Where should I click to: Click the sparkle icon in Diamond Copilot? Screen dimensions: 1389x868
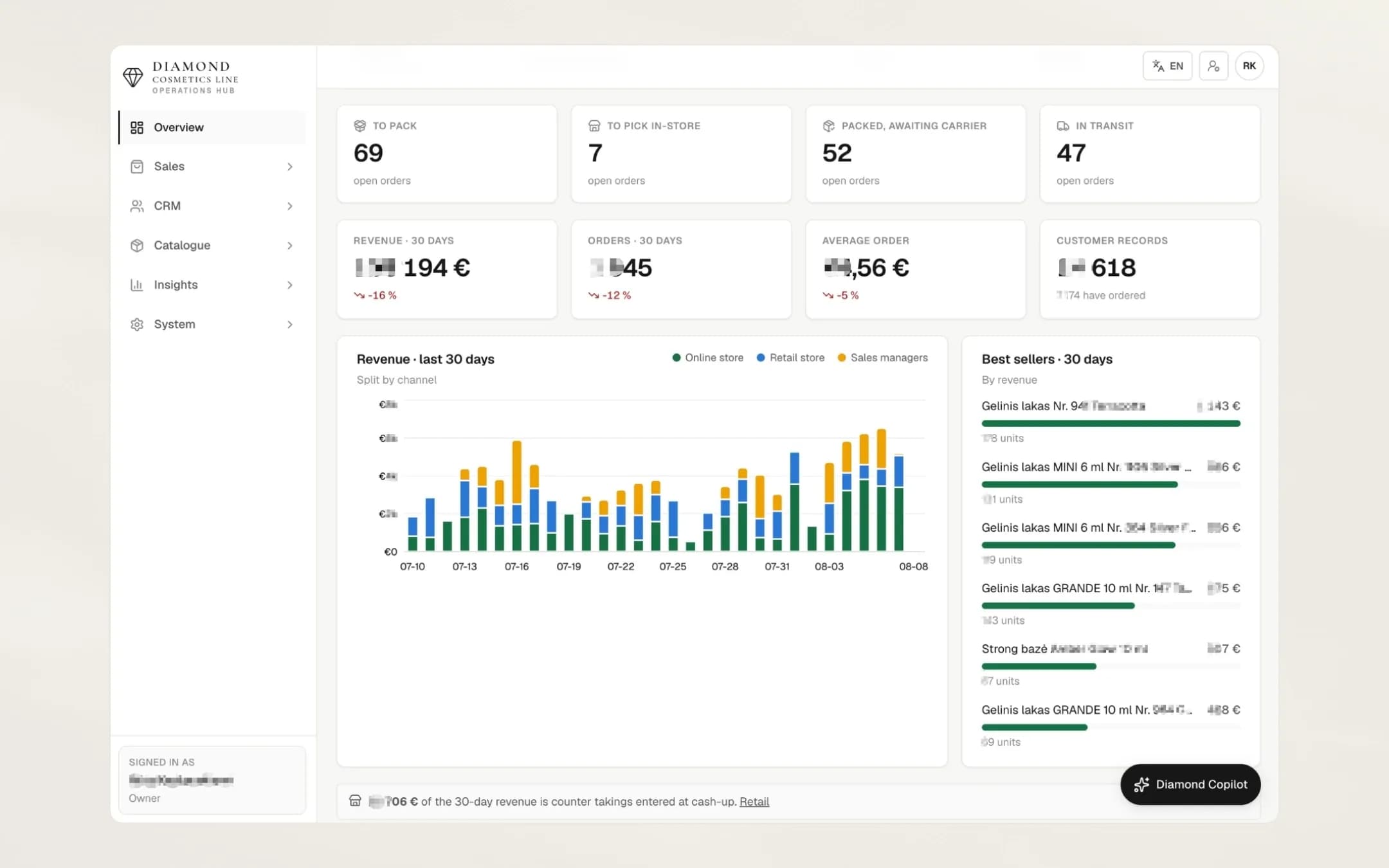(x=1141, y=784)
